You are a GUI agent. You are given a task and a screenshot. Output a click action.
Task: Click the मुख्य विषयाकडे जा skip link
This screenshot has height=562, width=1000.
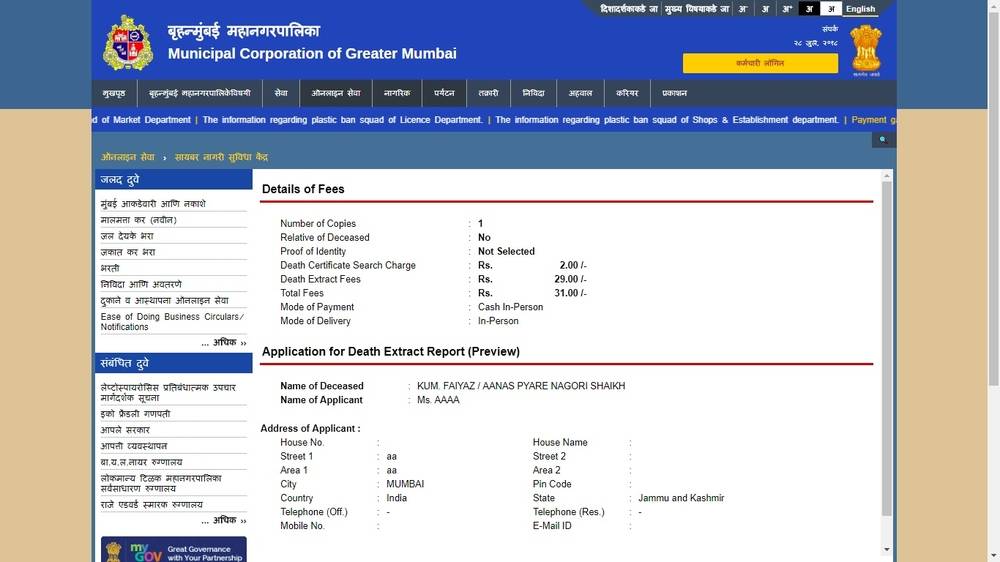[696, 9]
